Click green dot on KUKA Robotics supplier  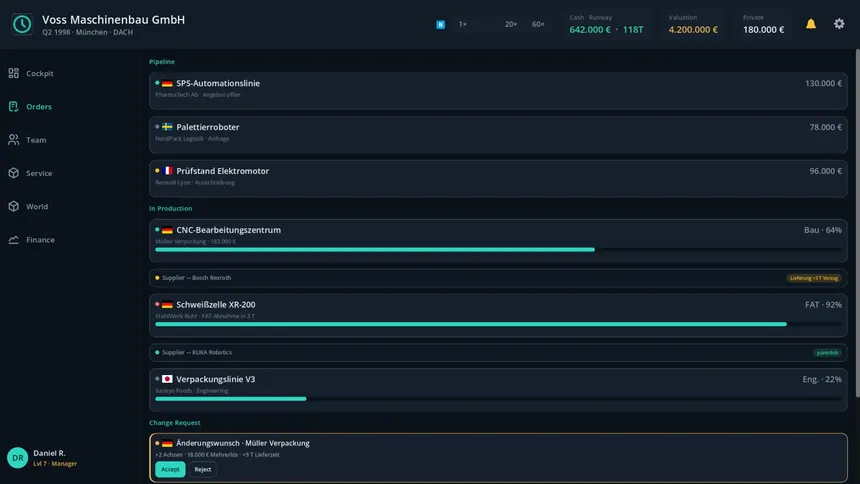[x=157, y=352]
